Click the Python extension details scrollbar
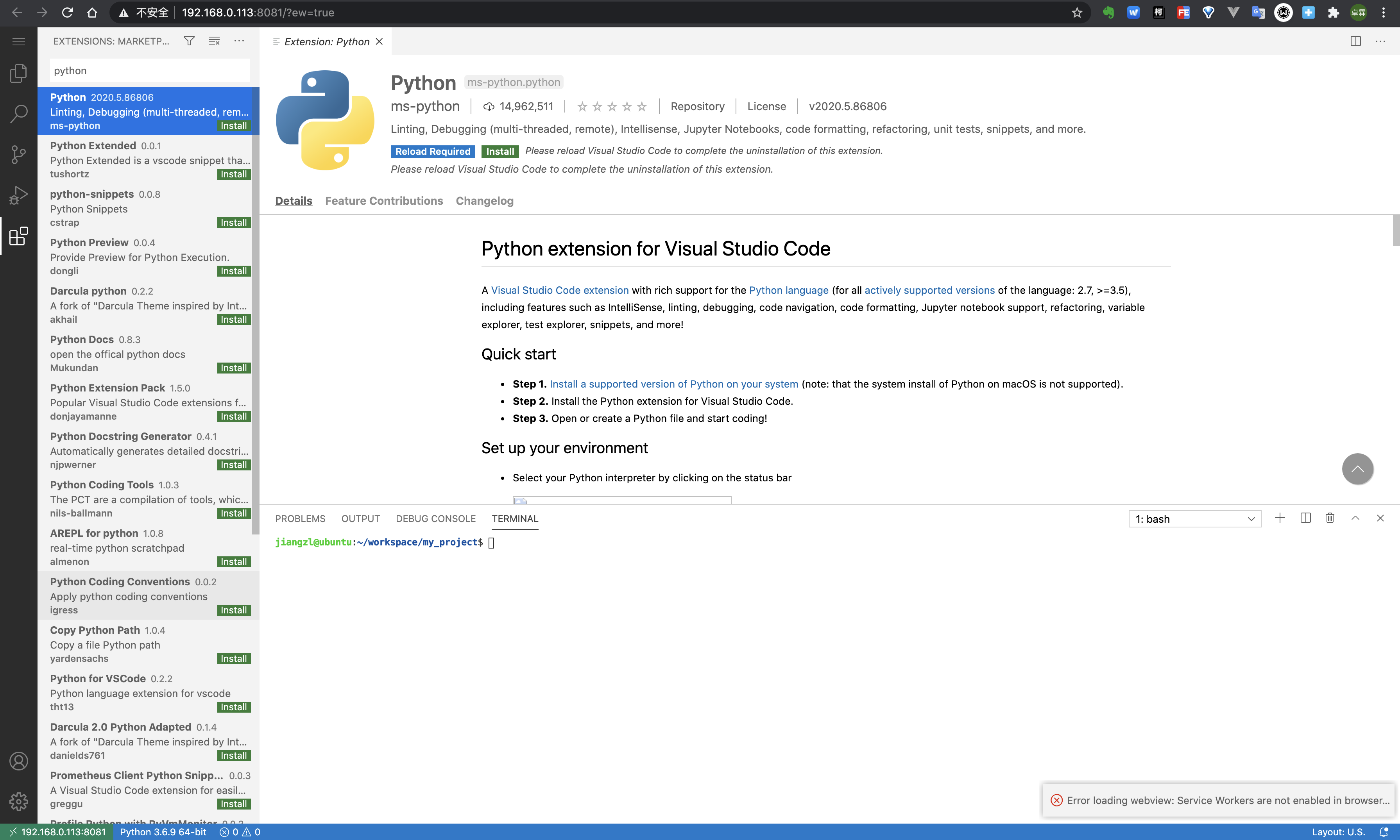 point(1395,231)
